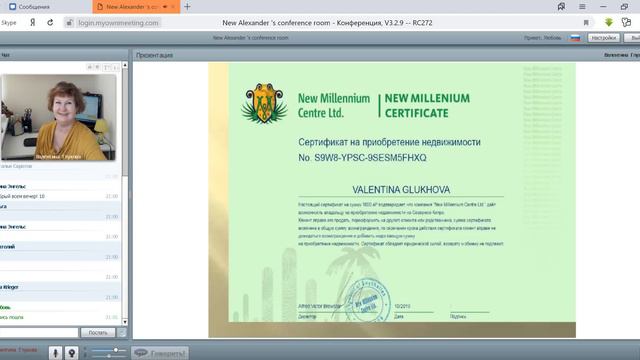This screenshot has height=360, width=640.
Task: Click the Говорить talk button
Action: (160, 353)
